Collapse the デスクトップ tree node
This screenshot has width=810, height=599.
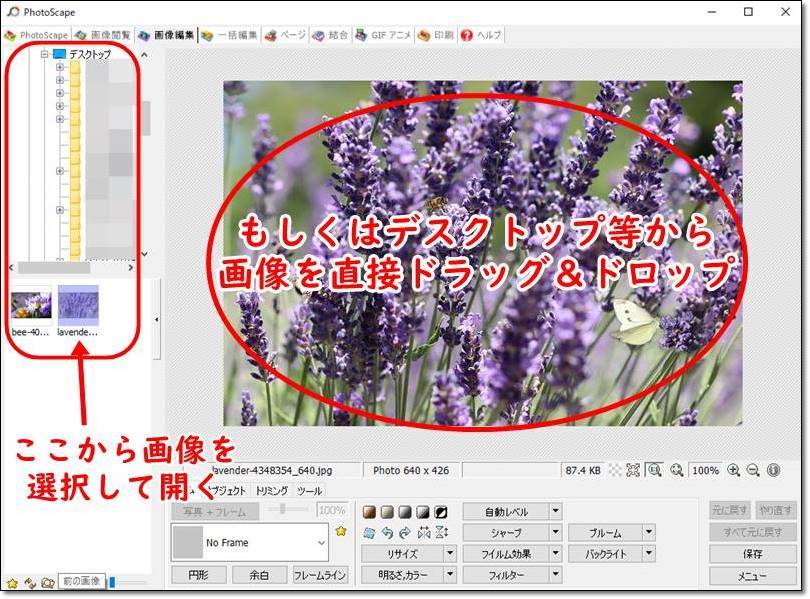coord(44,54)
